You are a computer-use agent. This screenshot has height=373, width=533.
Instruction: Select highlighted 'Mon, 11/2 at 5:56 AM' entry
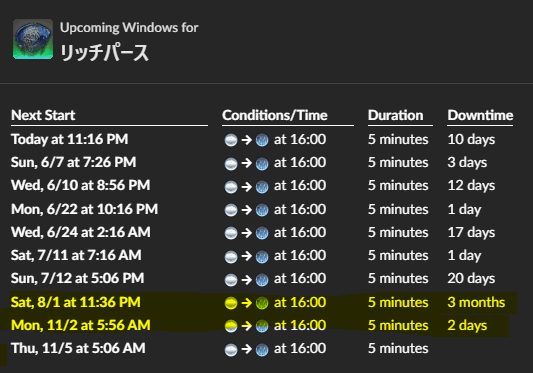[81, 325]
